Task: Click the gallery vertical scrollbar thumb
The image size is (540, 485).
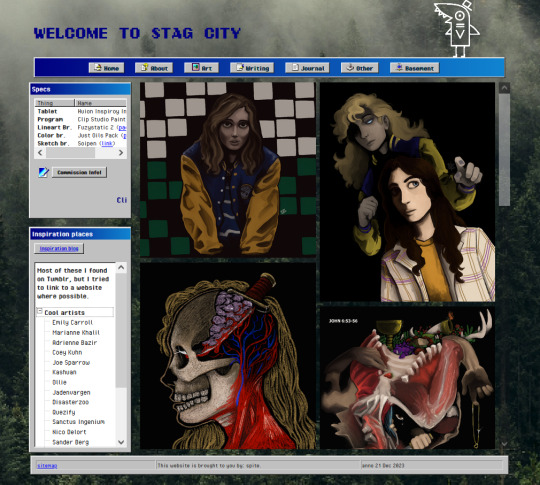Action: pos(504,150)
